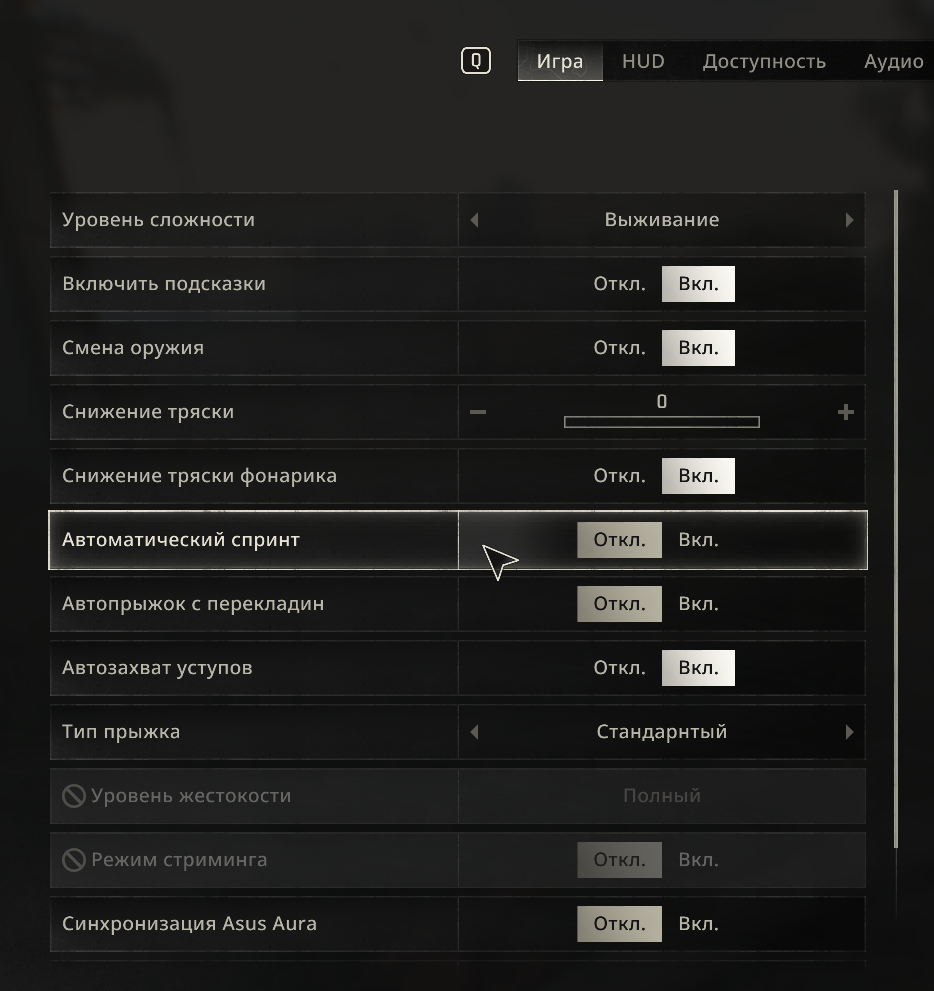Click prohibited icon next to Режим стриминга
The width and height of the screenshot is (934, 991).
tap(74, 860)
